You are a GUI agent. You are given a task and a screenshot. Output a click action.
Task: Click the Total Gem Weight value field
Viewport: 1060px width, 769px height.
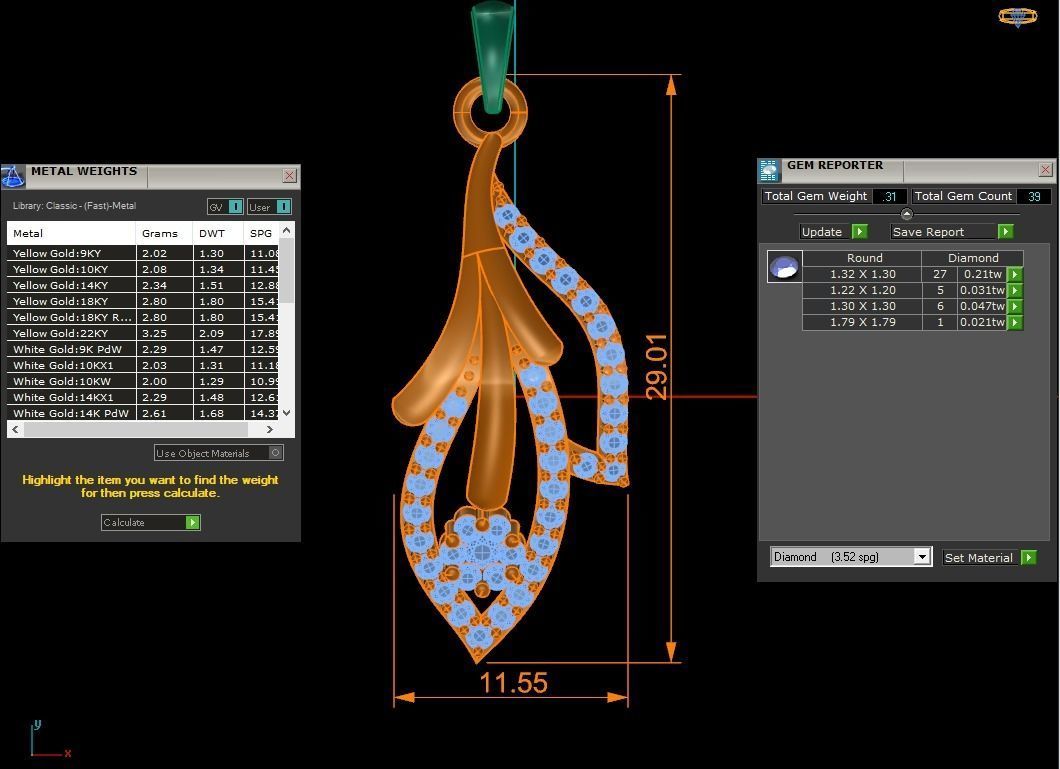pos(889,196)
